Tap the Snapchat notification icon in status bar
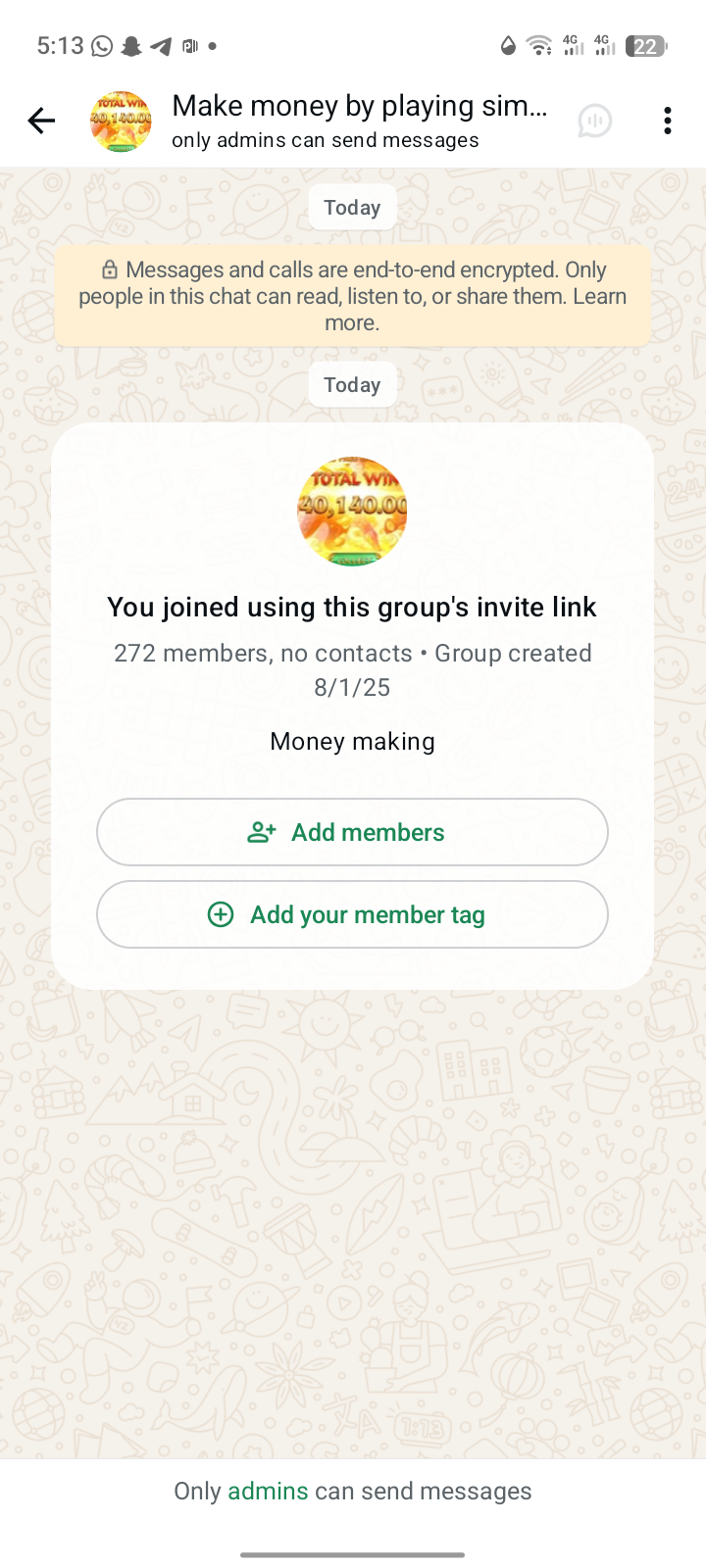The height and width of the screenshot is (1568, 706). coord(131,46)
